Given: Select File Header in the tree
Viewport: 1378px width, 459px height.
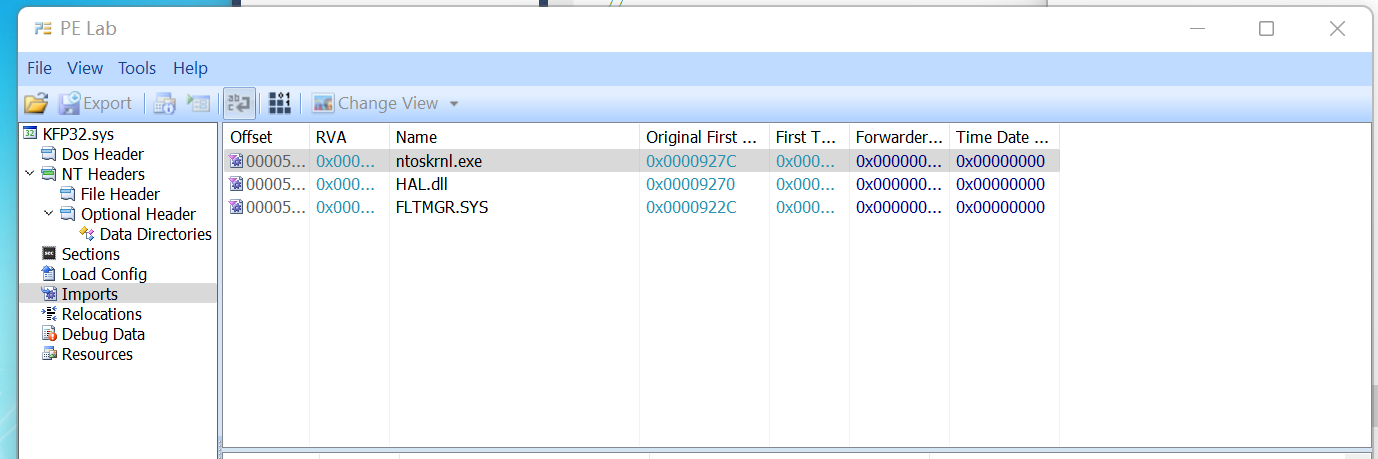Looking at the screenshot, I should coord(120,194).
